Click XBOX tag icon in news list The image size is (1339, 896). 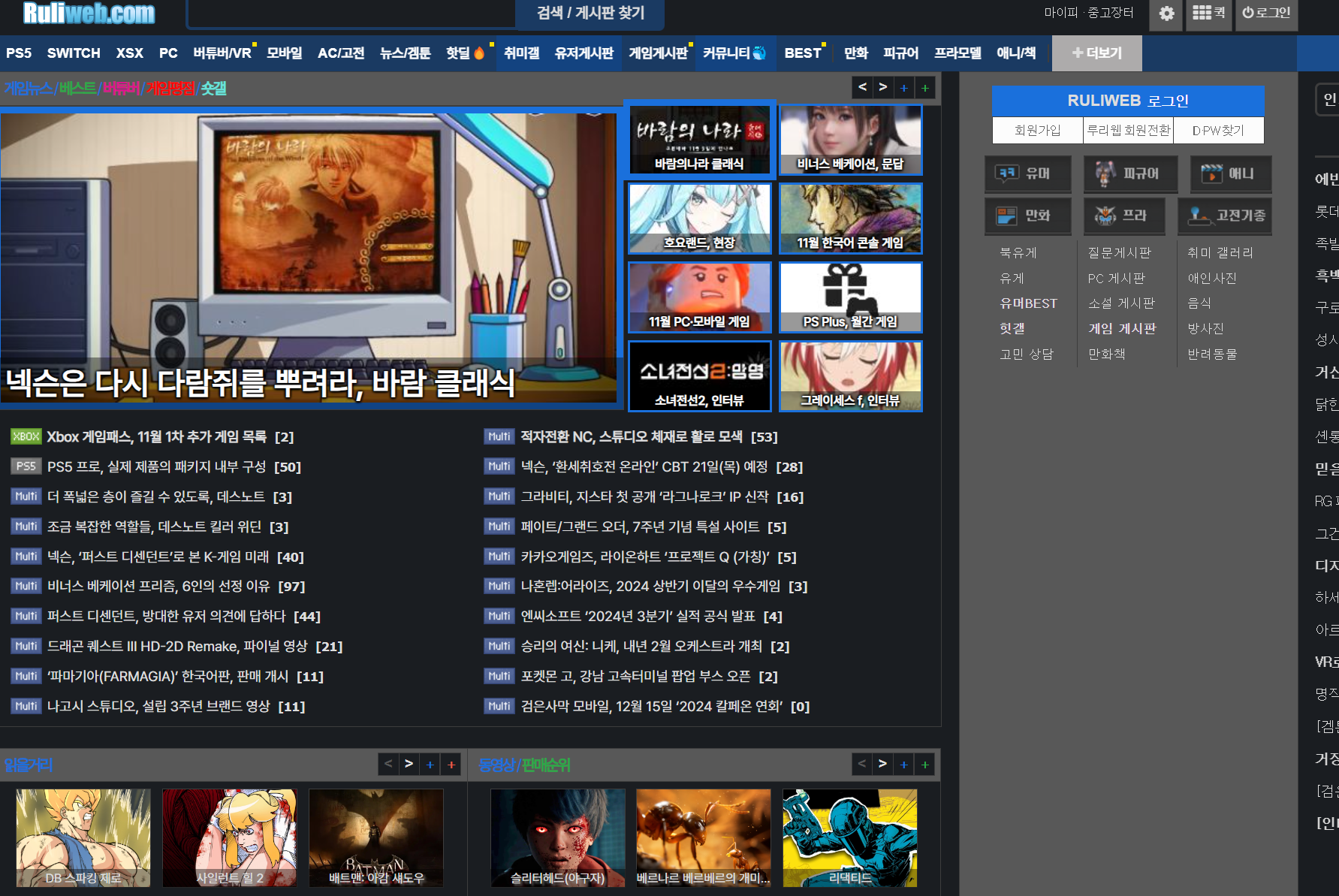point(26,436)
